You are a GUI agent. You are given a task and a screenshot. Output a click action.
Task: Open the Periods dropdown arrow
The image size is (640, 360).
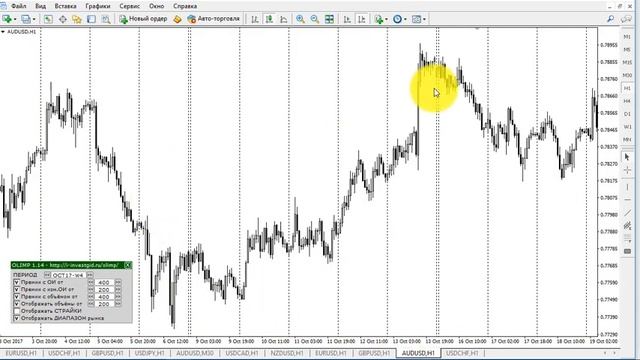pos(405,19)
